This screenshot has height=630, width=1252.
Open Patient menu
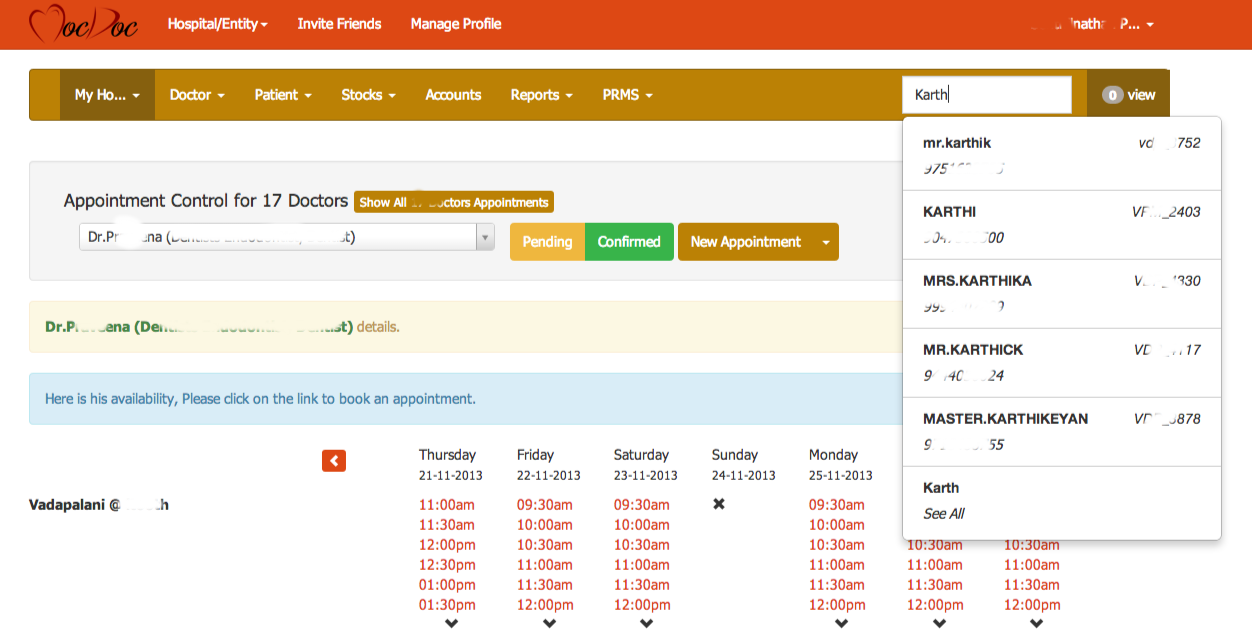click(283, 95)
